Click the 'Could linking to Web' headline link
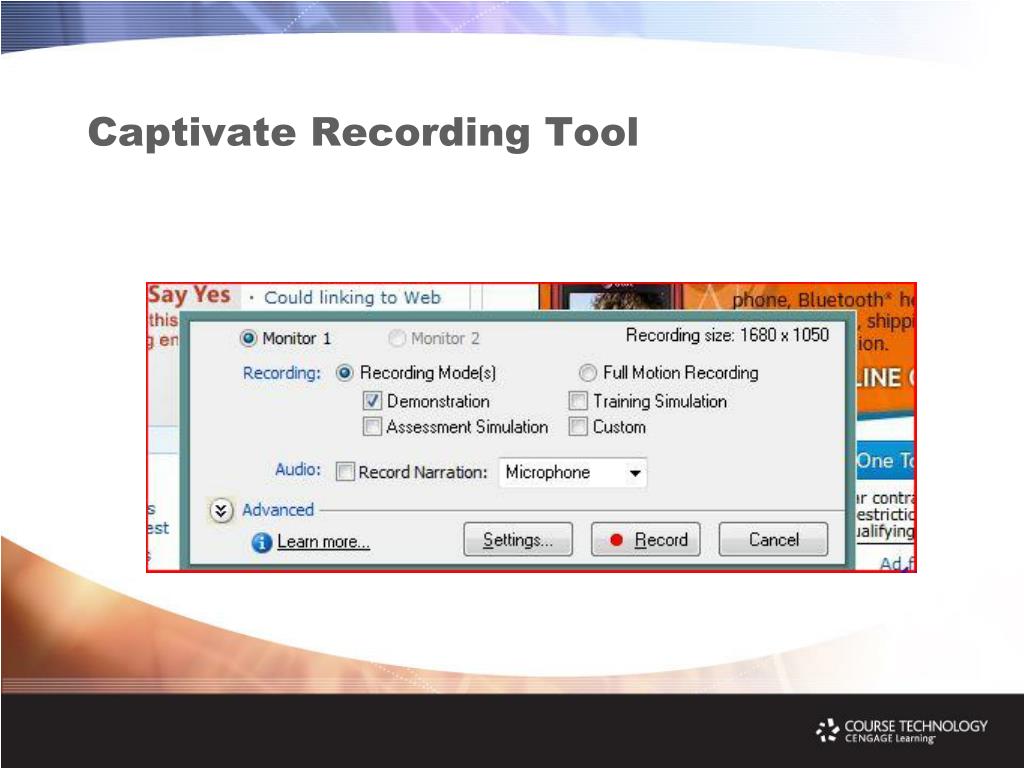The width and height of the screenshot is (1024, 768). [x=352, y=298]
